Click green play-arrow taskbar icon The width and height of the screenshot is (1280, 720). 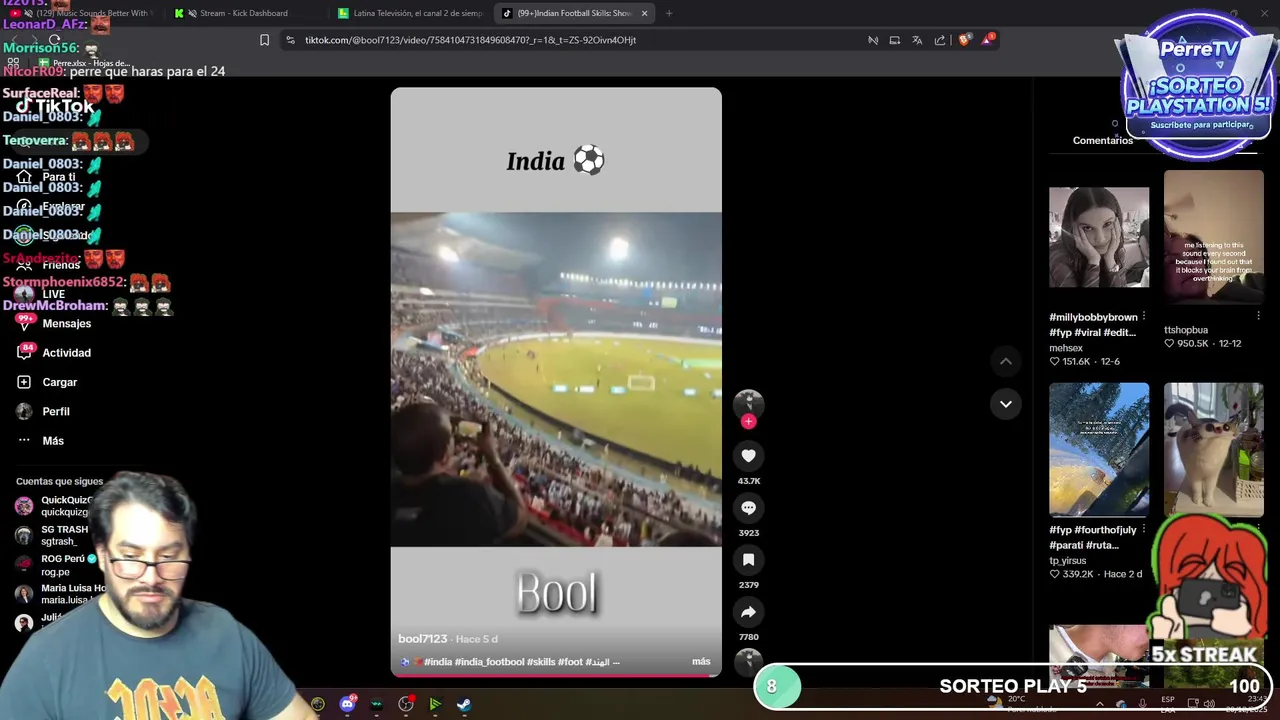[435, 704]
